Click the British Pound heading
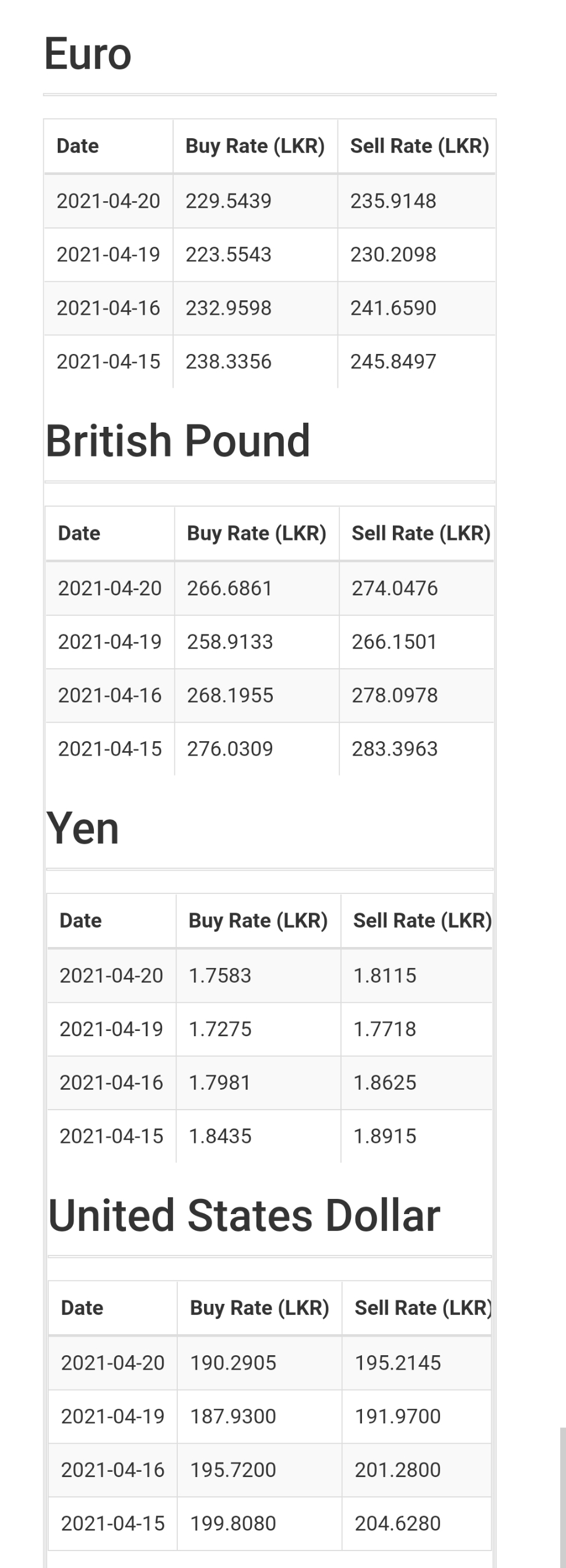Viewport: 566px width, 1568px height. 178,441
